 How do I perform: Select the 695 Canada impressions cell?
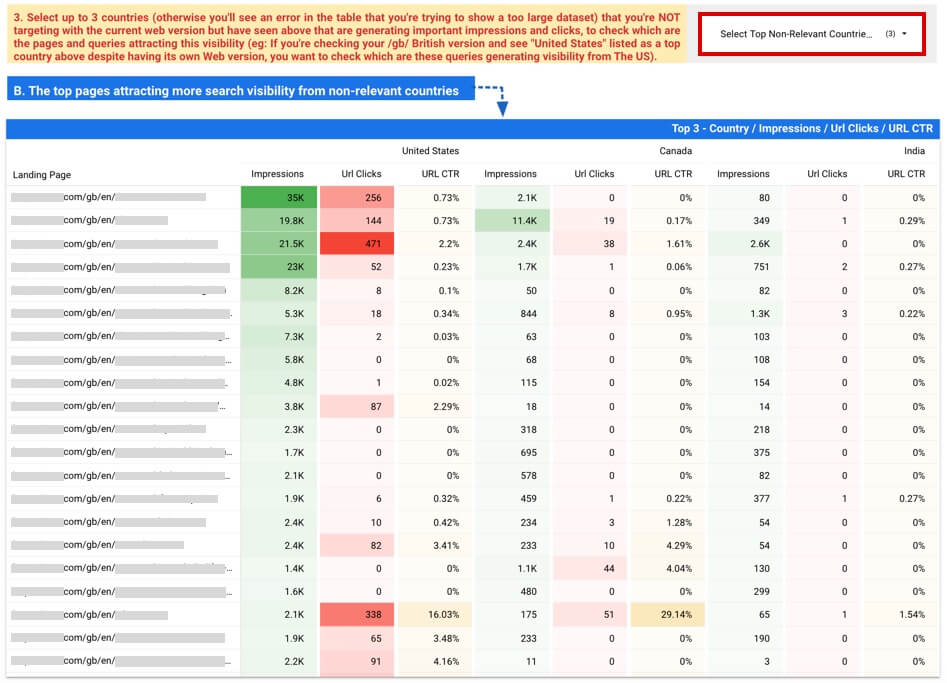(x=512, y=452)
